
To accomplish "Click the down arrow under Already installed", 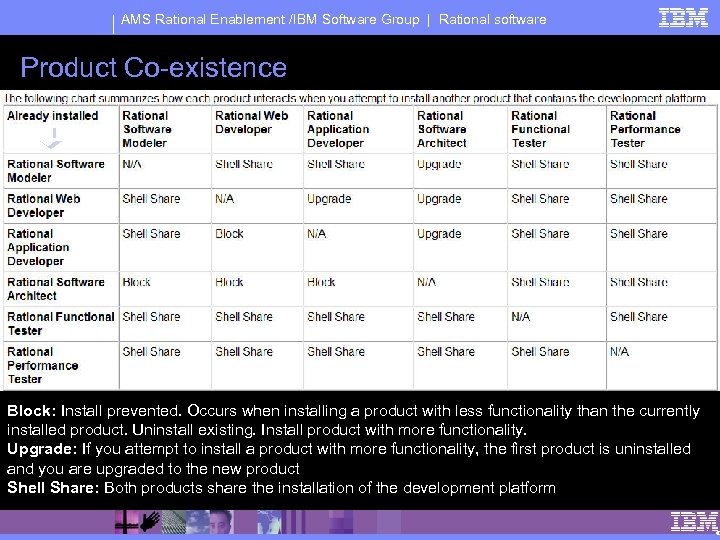I will click(52, 139).
